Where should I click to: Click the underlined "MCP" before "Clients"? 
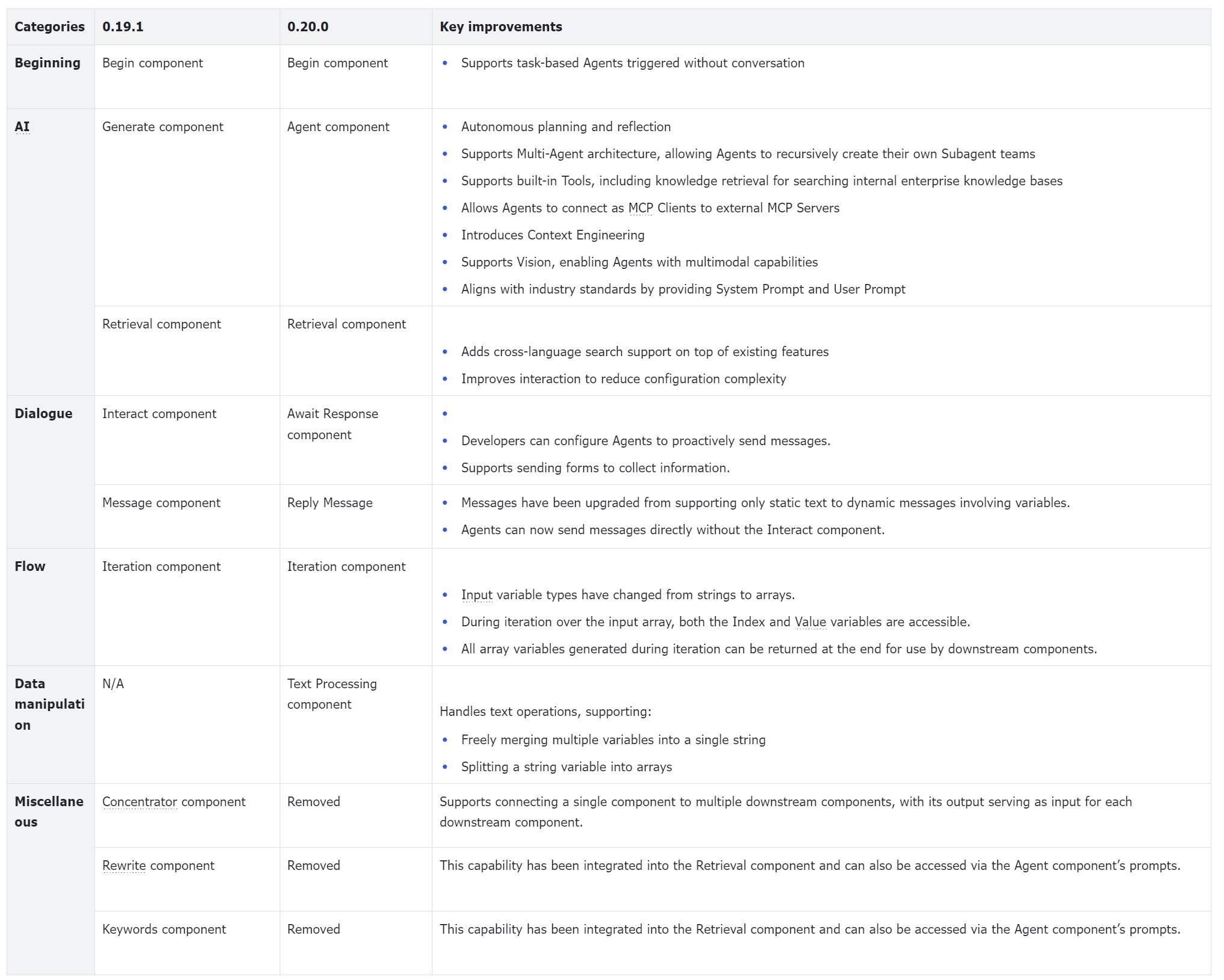pos(641,208)
